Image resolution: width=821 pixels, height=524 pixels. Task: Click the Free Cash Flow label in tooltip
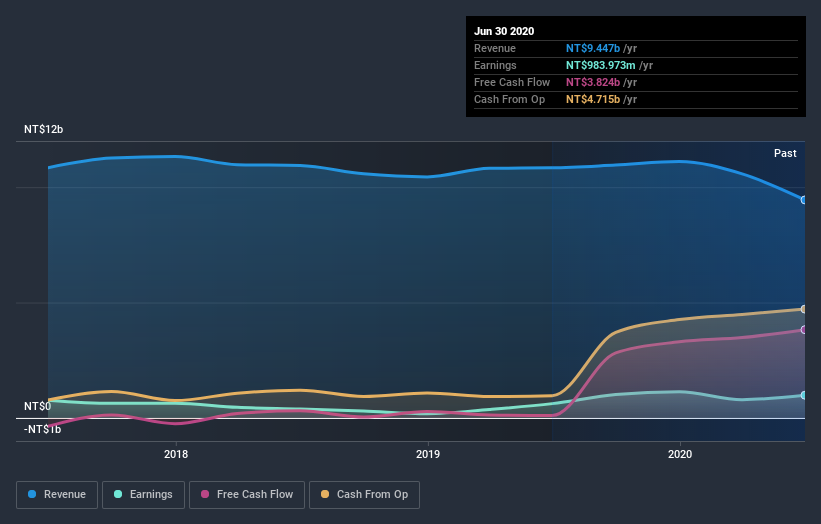512,82
